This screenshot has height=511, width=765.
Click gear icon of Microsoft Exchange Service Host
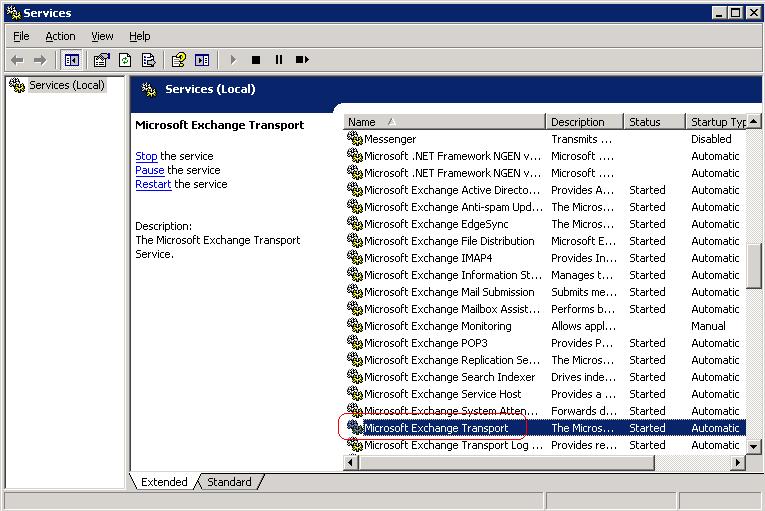pyautogui.click(x=355, y=393)
